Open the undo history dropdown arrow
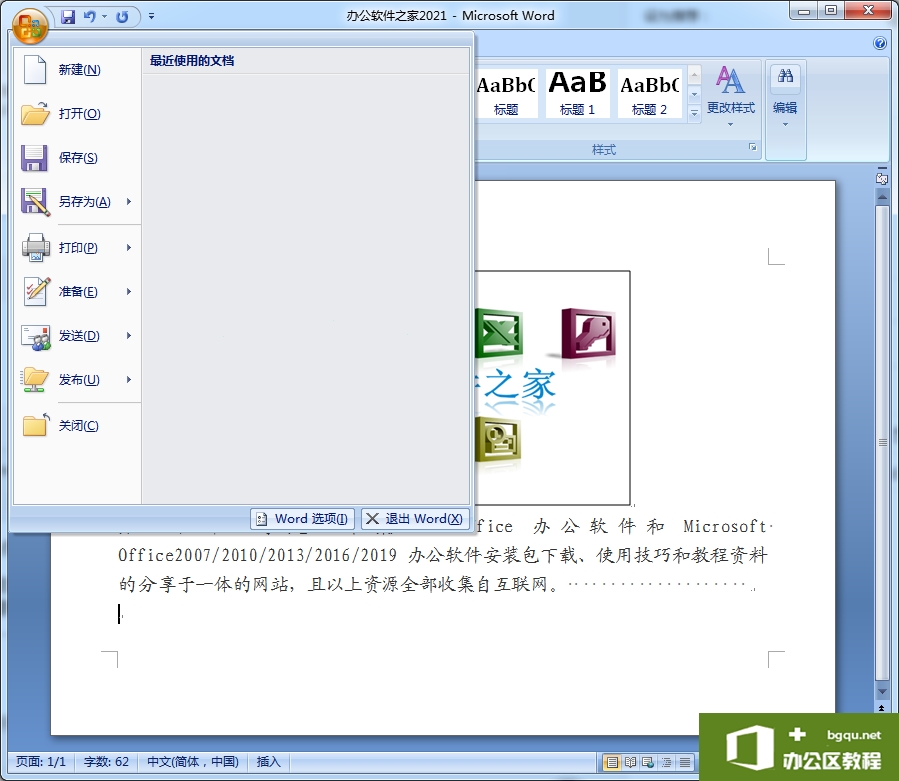 pos(104,17)
